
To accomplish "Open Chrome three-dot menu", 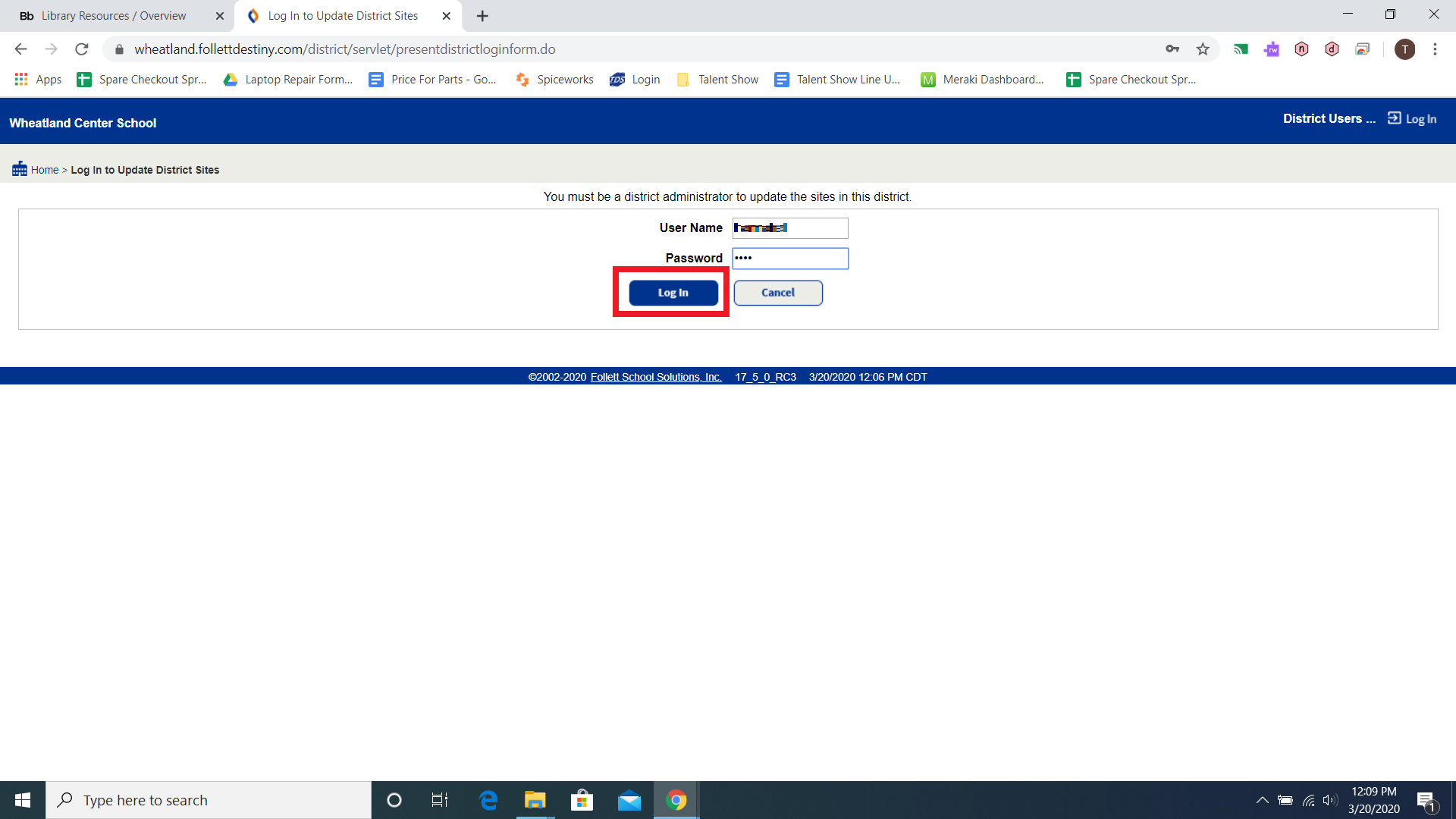I will click(1435, 49).
